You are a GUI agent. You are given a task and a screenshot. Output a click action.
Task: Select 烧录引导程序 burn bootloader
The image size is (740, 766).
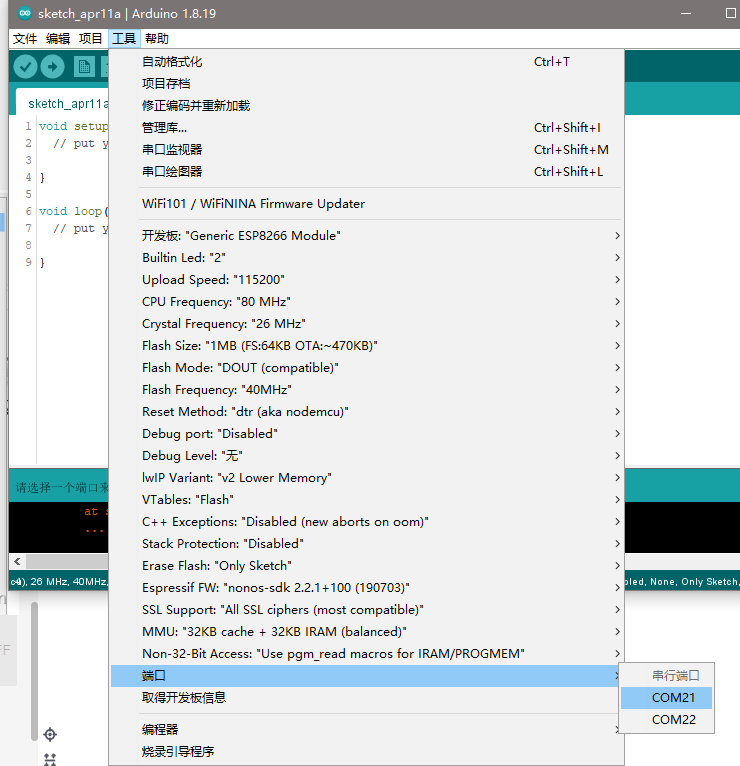point(367,751)
